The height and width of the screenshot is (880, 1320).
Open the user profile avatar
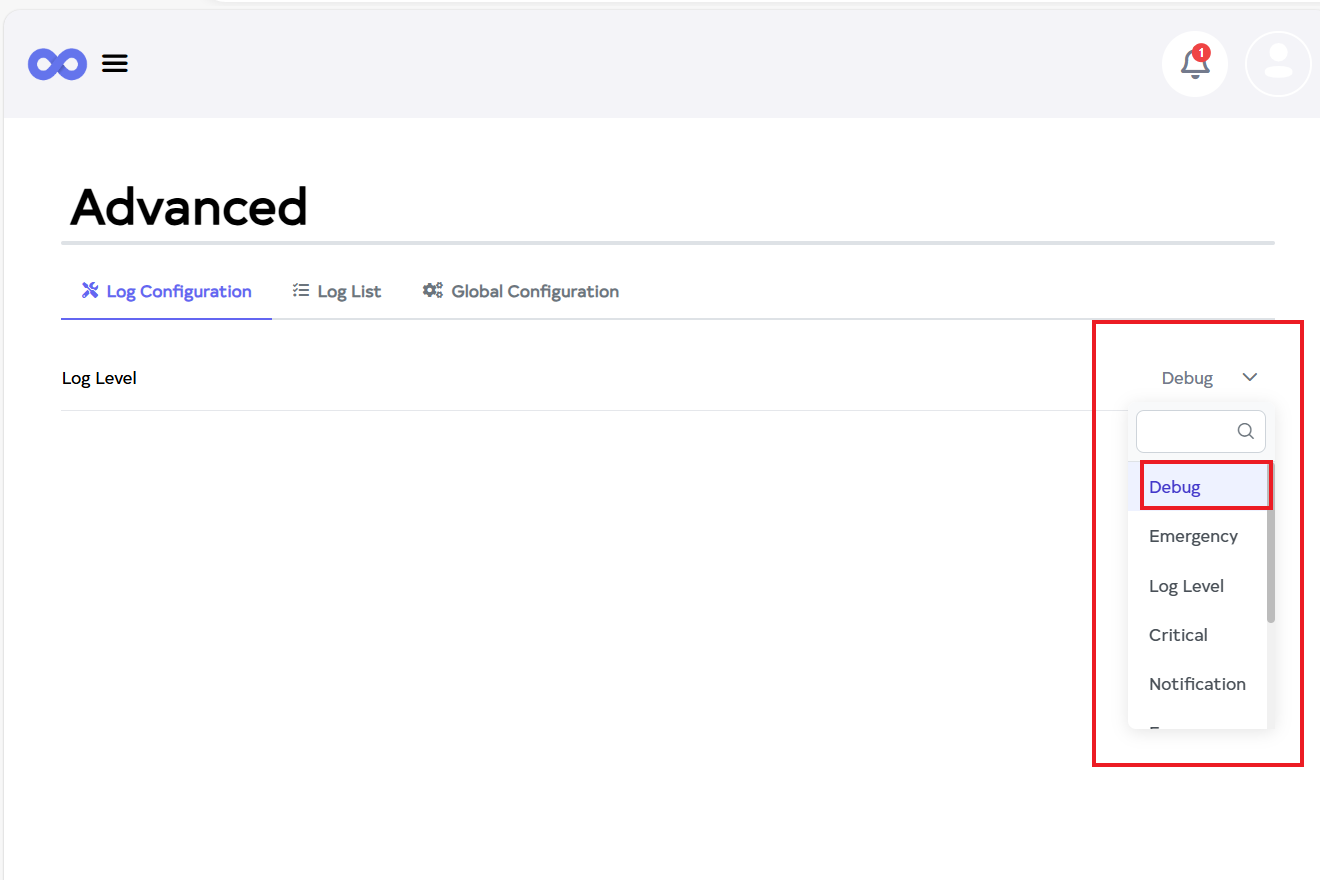click(1278, 64)
